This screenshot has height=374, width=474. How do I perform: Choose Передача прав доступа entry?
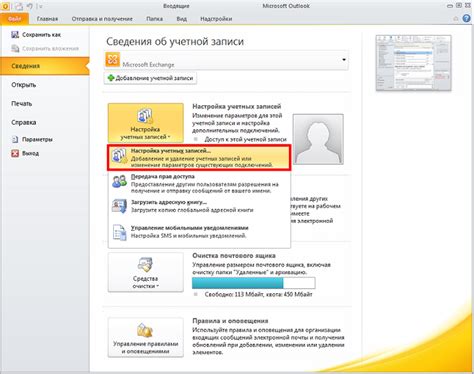pos(199,184)
